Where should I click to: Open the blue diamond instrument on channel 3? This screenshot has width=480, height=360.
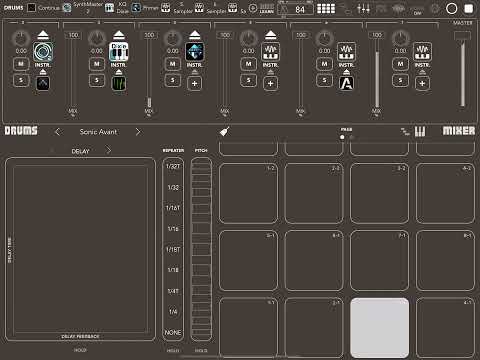click(195, 52)
